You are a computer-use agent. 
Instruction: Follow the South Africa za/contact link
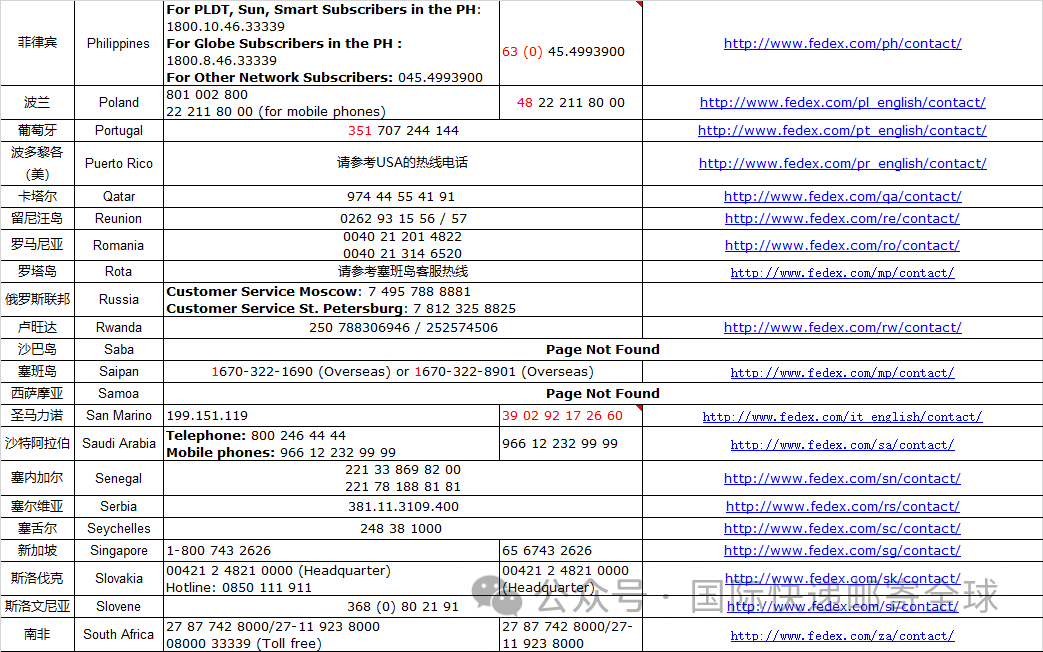[842, 636]
